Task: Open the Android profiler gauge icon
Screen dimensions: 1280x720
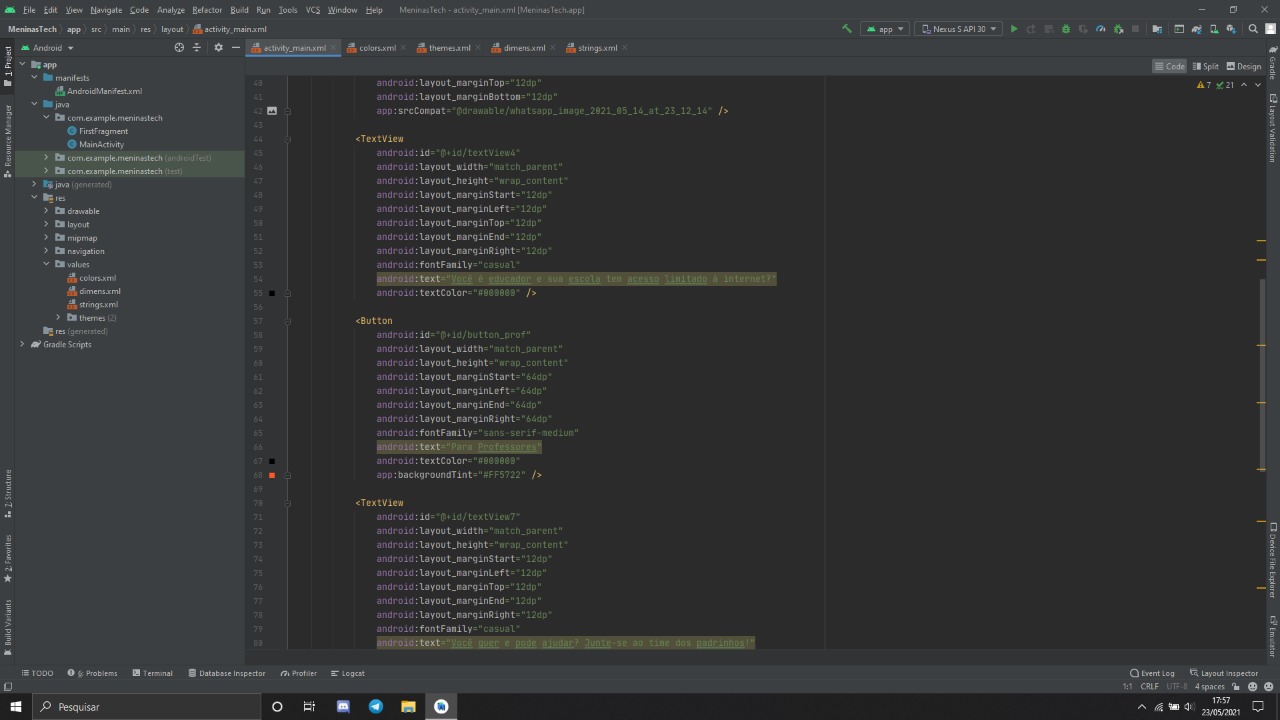Action: (1100, 29)
